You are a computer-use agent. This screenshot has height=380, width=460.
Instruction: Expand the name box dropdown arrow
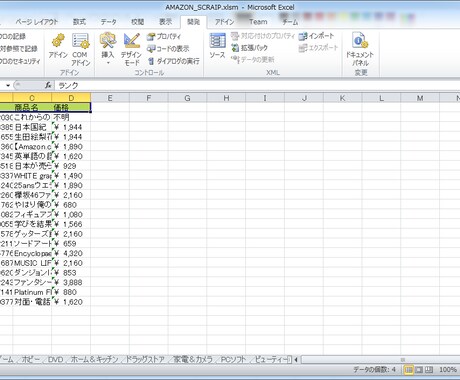[x=8, y=85]
